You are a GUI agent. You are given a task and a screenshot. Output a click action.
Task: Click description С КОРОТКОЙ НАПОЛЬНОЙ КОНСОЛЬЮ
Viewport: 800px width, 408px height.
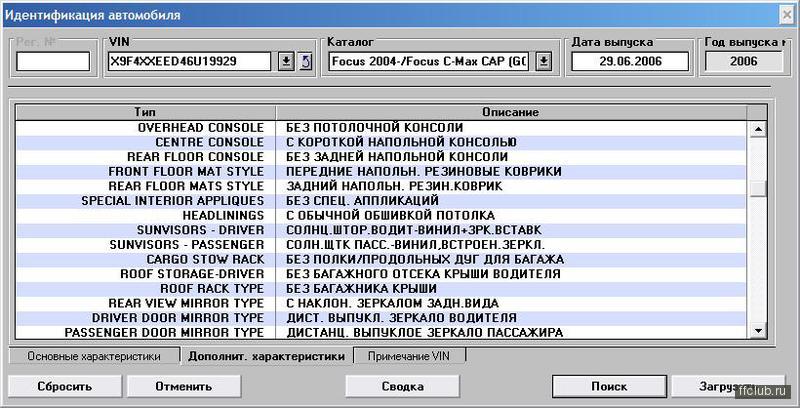coord(401,142)
